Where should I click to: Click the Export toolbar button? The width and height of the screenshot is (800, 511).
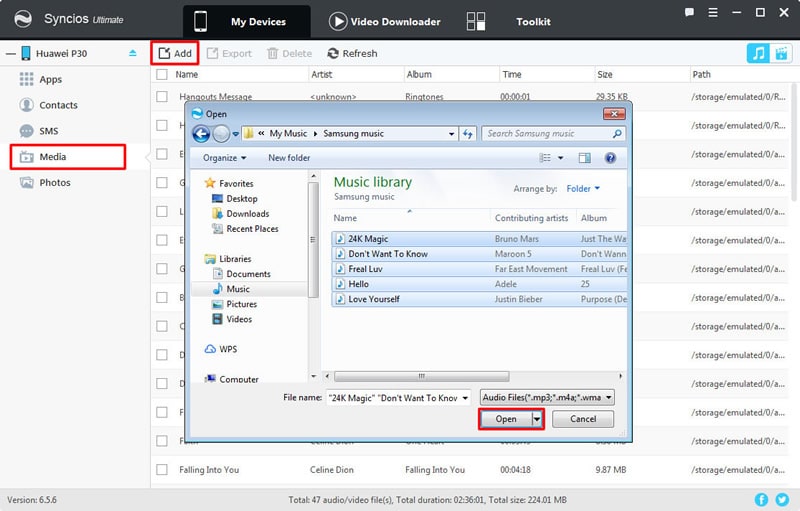[x=229, y=54]
